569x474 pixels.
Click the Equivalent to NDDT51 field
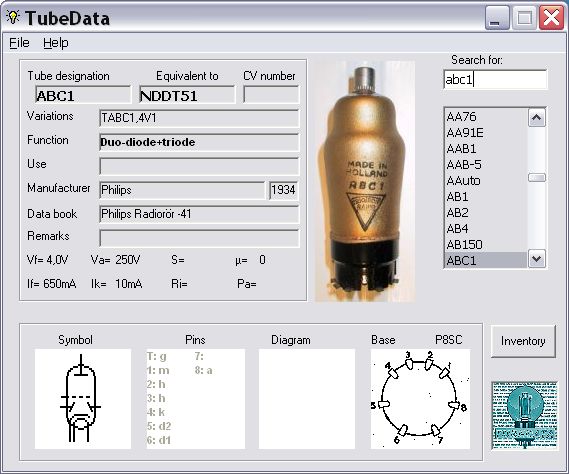(x=187, y=95)
